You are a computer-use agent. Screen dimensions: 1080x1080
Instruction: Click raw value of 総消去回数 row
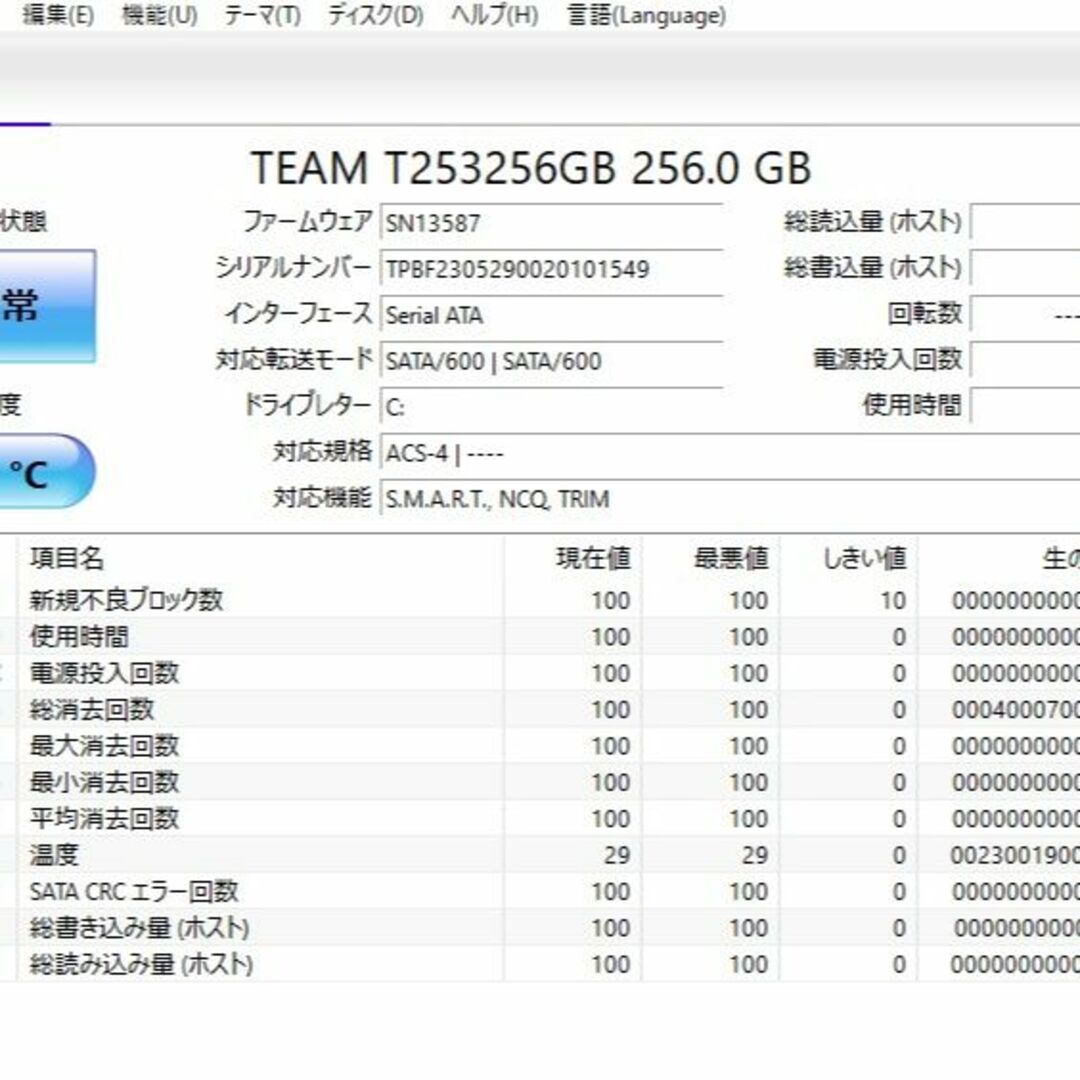(x=1015, y=709)
